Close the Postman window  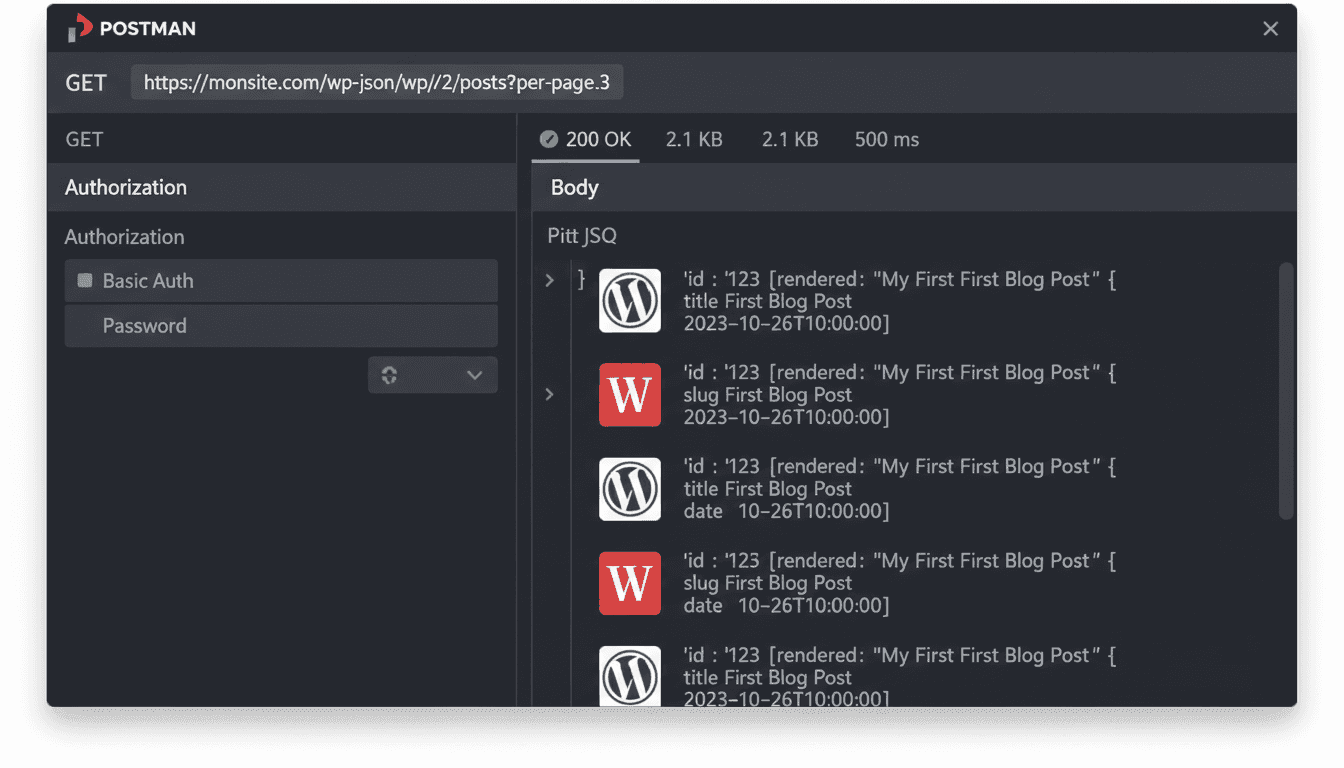[1270, 29]
